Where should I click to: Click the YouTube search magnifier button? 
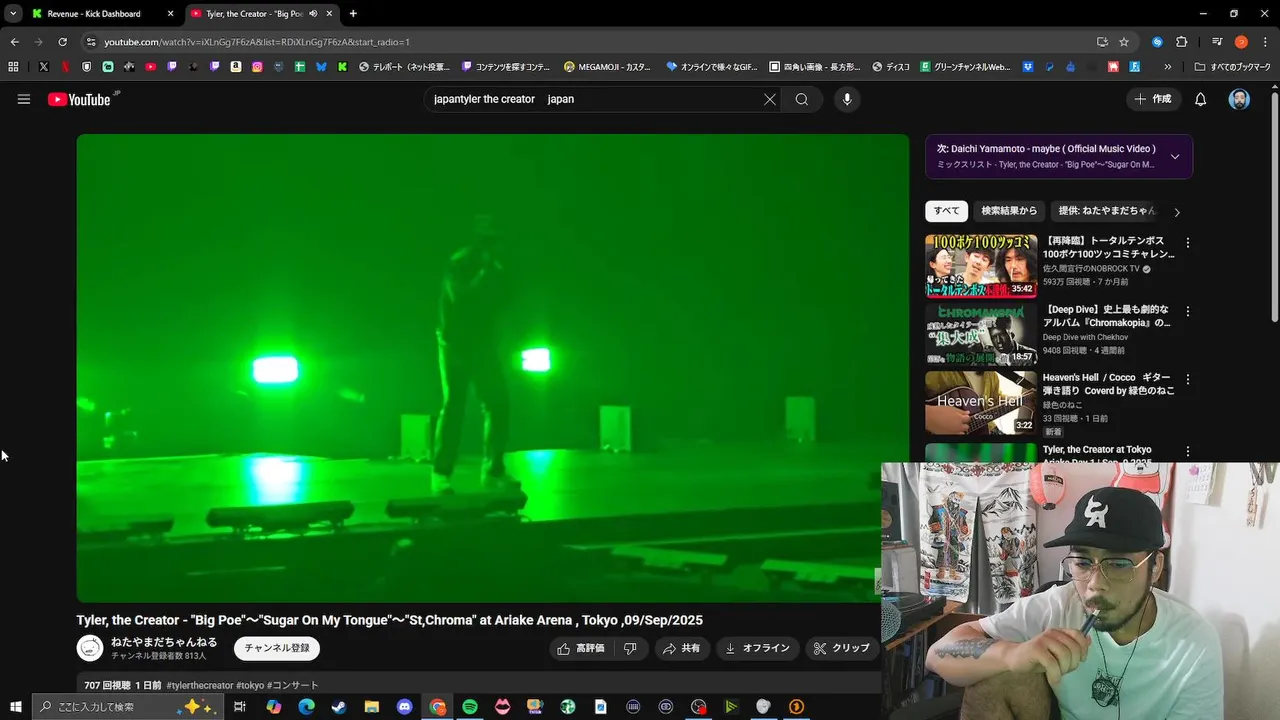click(x=802, y=99)
